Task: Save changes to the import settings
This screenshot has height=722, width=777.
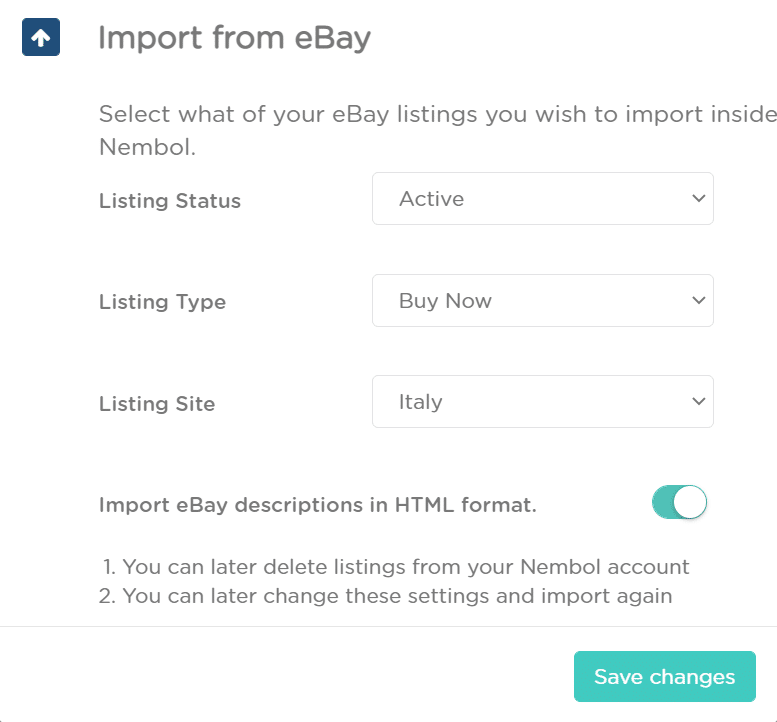Action: click(665, 676)
